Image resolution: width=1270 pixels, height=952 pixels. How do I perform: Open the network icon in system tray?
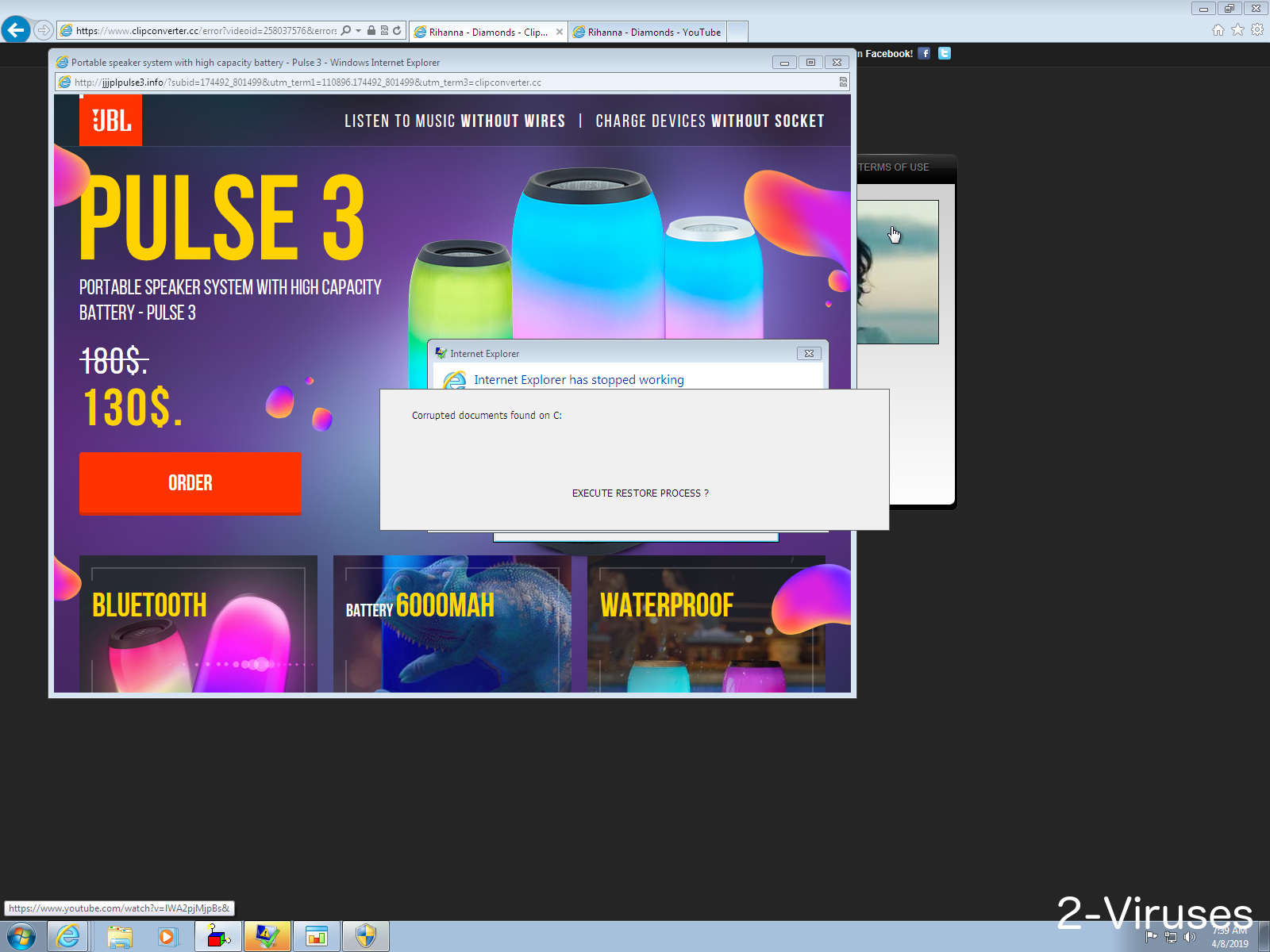click(1171, 937)
